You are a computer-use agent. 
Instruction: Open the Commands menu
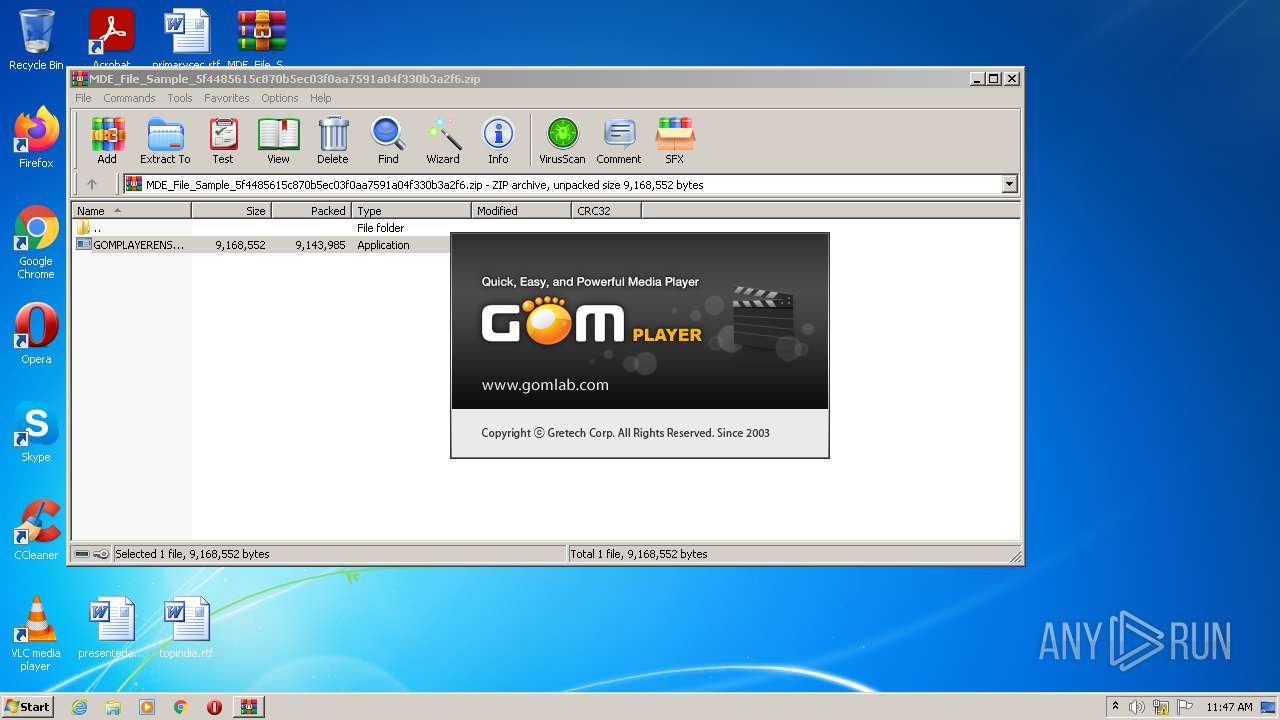tap(129, 98)
